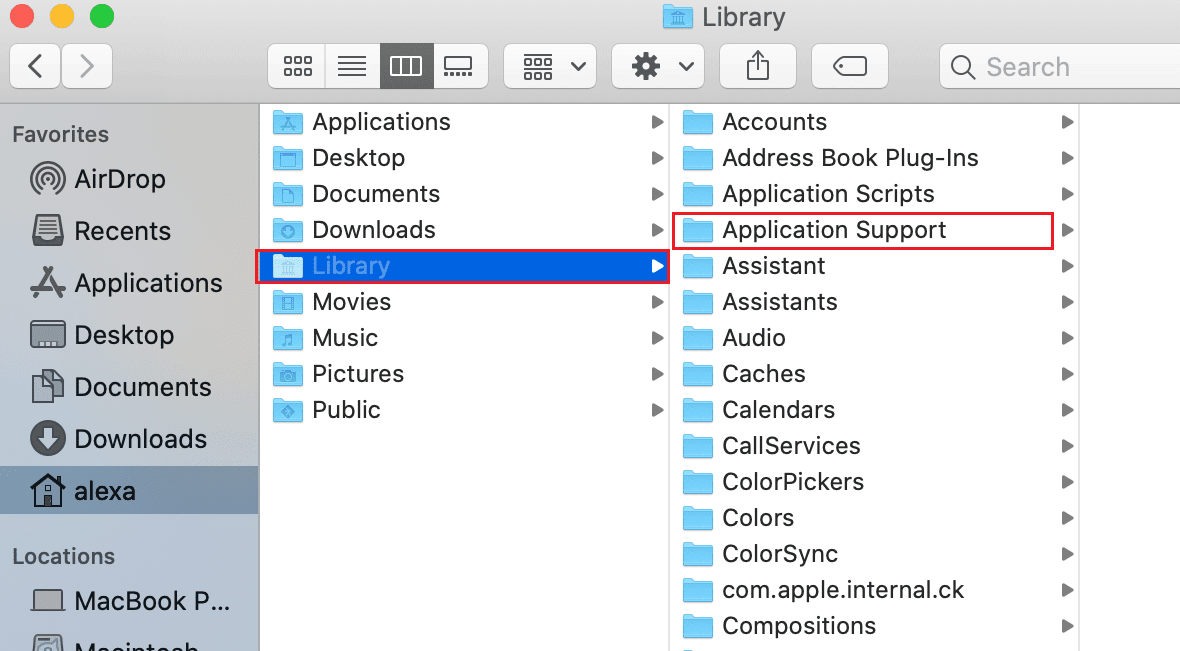Viewport: 1180px width, 651px height.
Task: Click the yellow minimize window button
Action: click(x=62, y=16)
